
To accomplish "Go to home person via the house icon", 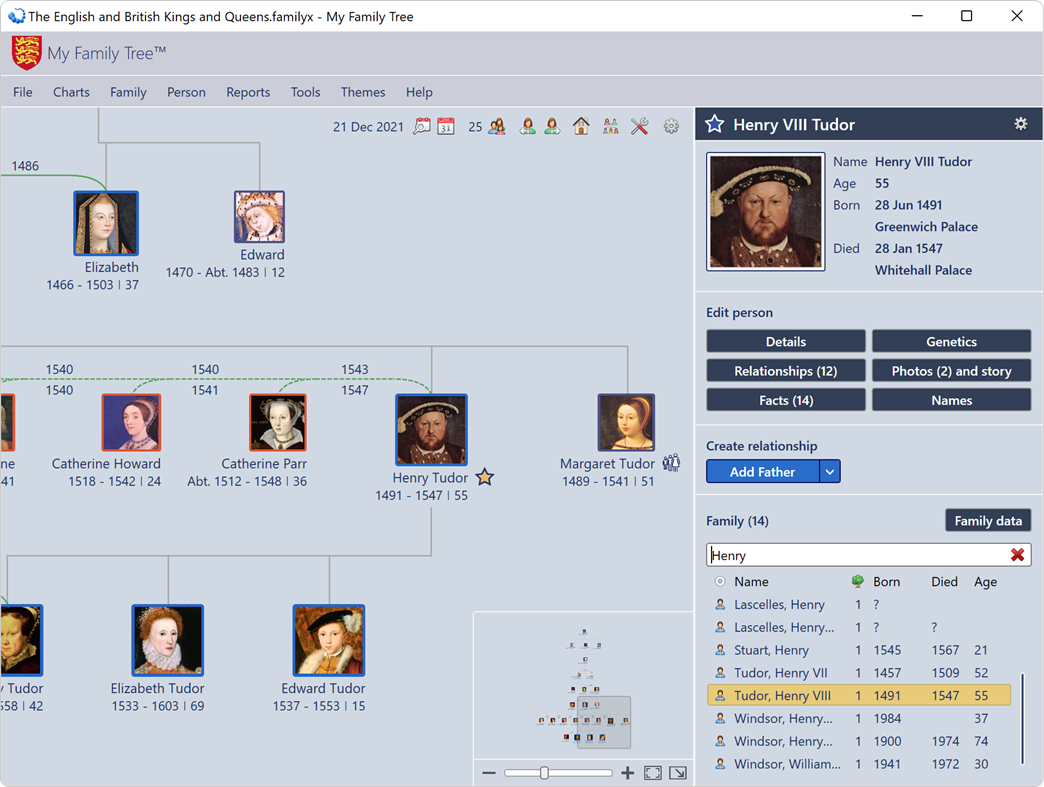I will click(x=581, y=126).
